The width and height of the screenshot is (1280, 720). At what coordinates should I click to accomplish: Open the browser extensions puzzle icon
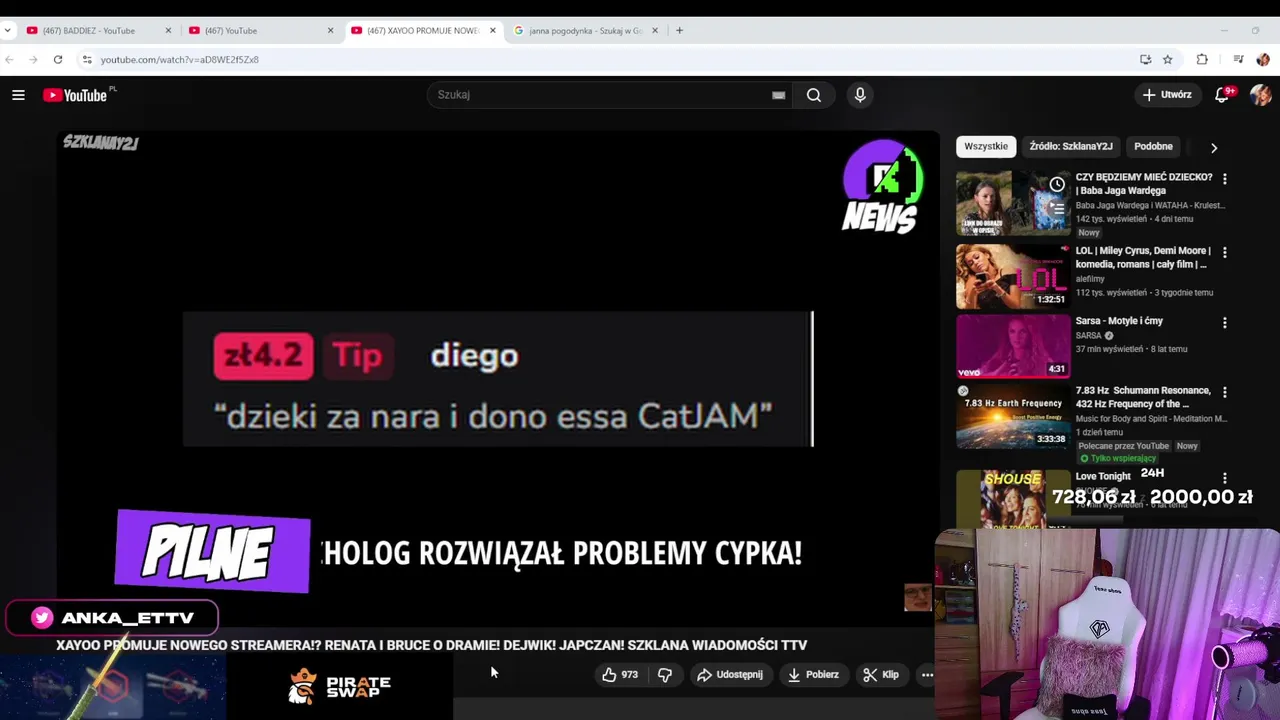pyautogui.click(x=1202, y=60)
